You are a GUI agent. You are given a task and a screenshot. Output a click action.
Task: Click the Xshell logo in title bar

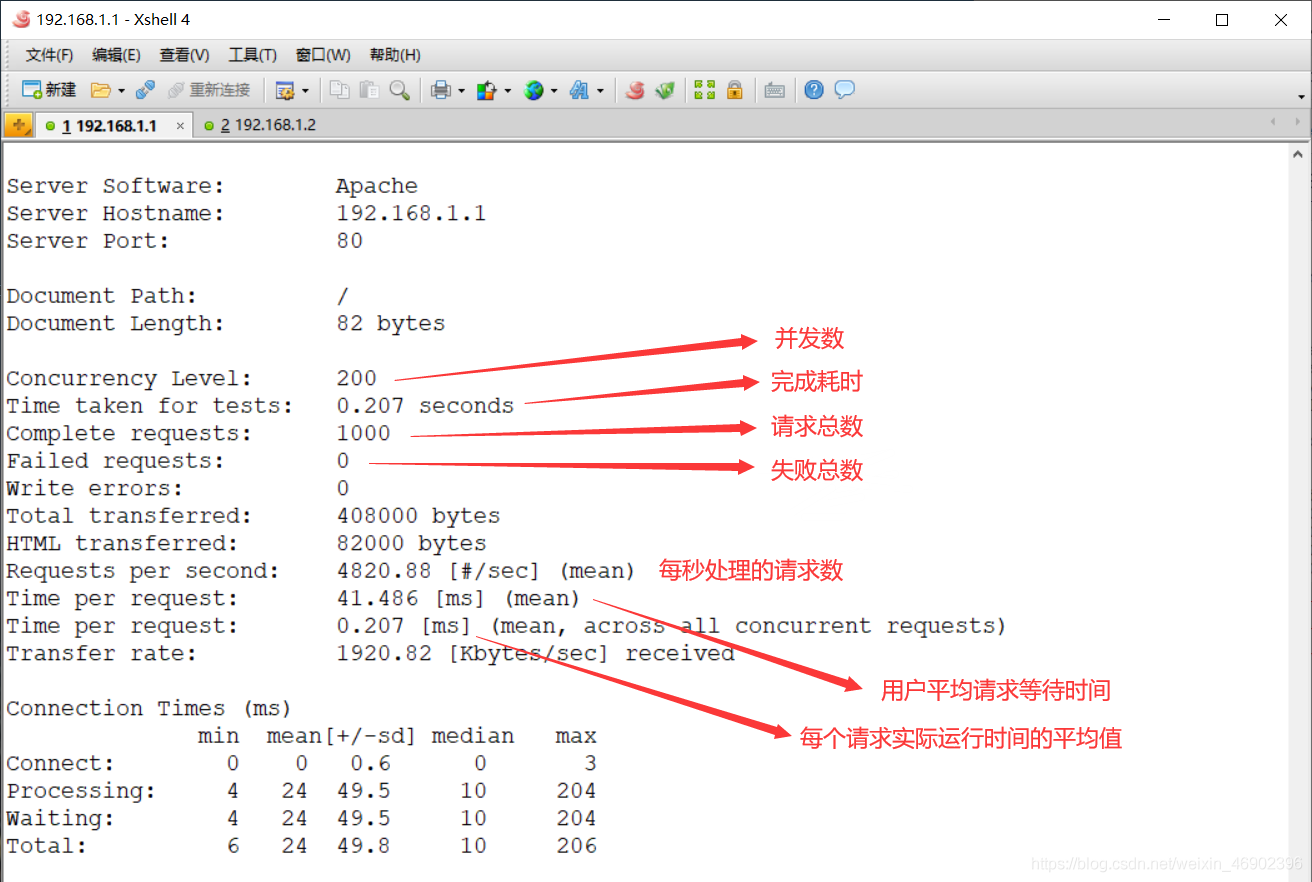(20, 19)
